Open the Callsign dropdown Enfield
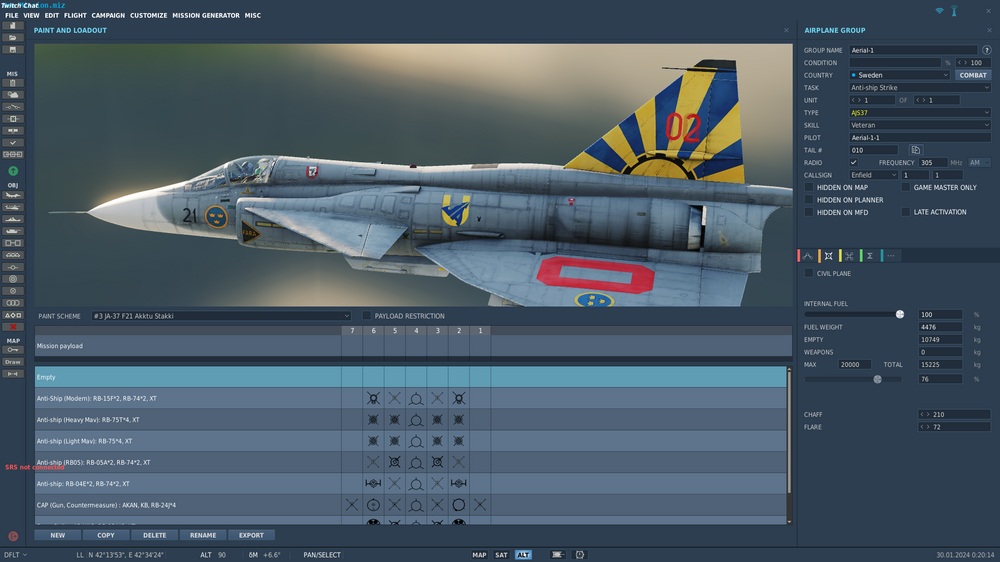Image resolution: width=1000 pixels, height=562 pixels. [873, 175]
